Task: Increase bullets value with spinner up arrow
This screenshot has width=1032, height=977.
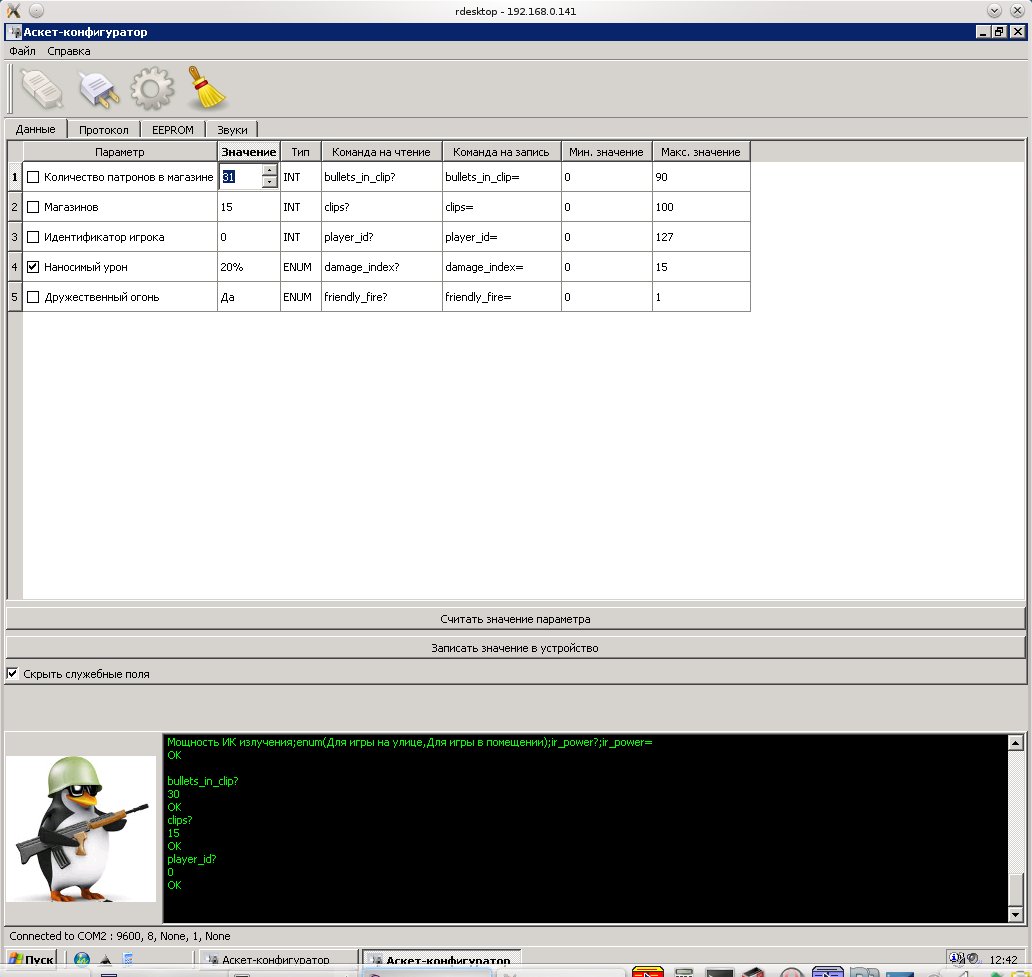Action: click(269, 171)
